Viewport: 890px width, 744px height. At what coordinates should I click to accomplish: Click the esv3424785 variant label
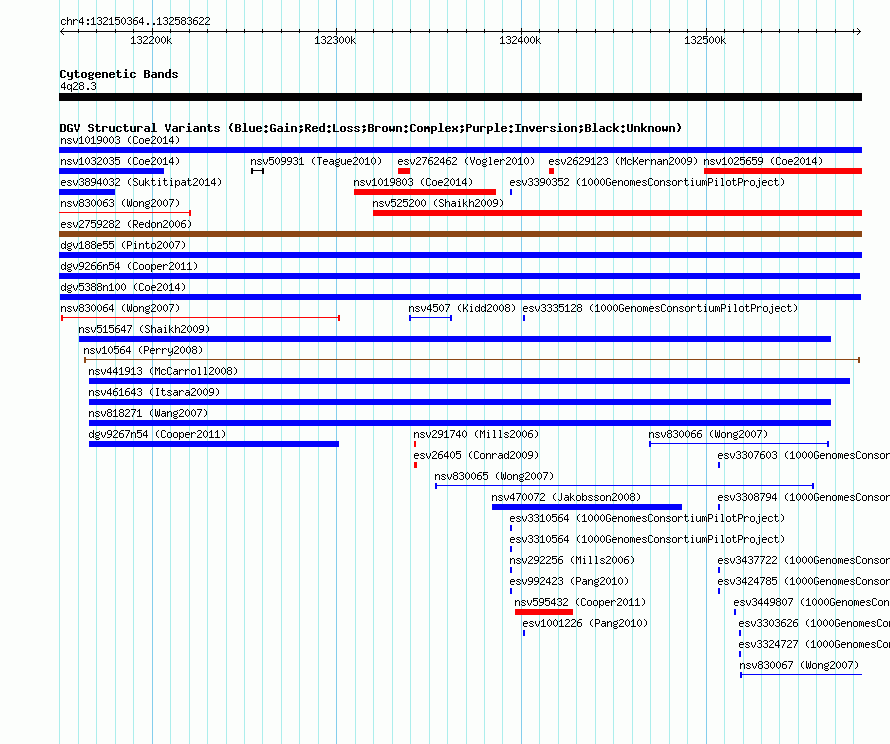(804, 581)
